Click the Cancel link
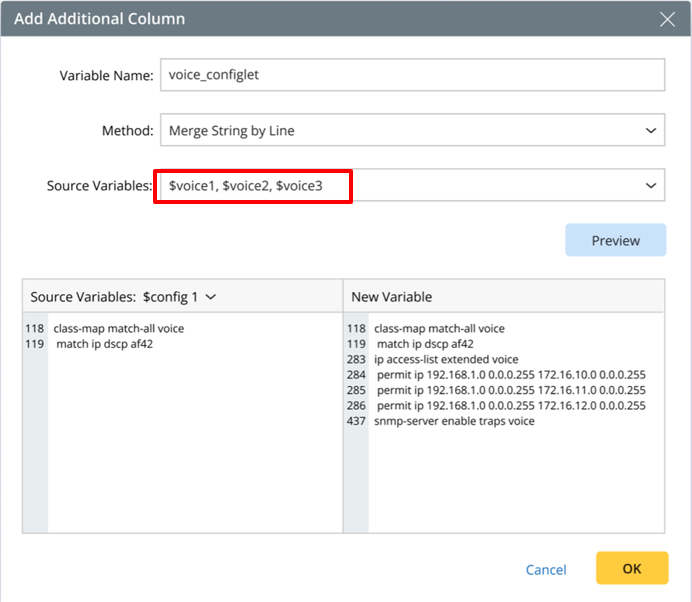Image resolution: width=692 pixels, height=602 pixels. (x=546, y=570)
